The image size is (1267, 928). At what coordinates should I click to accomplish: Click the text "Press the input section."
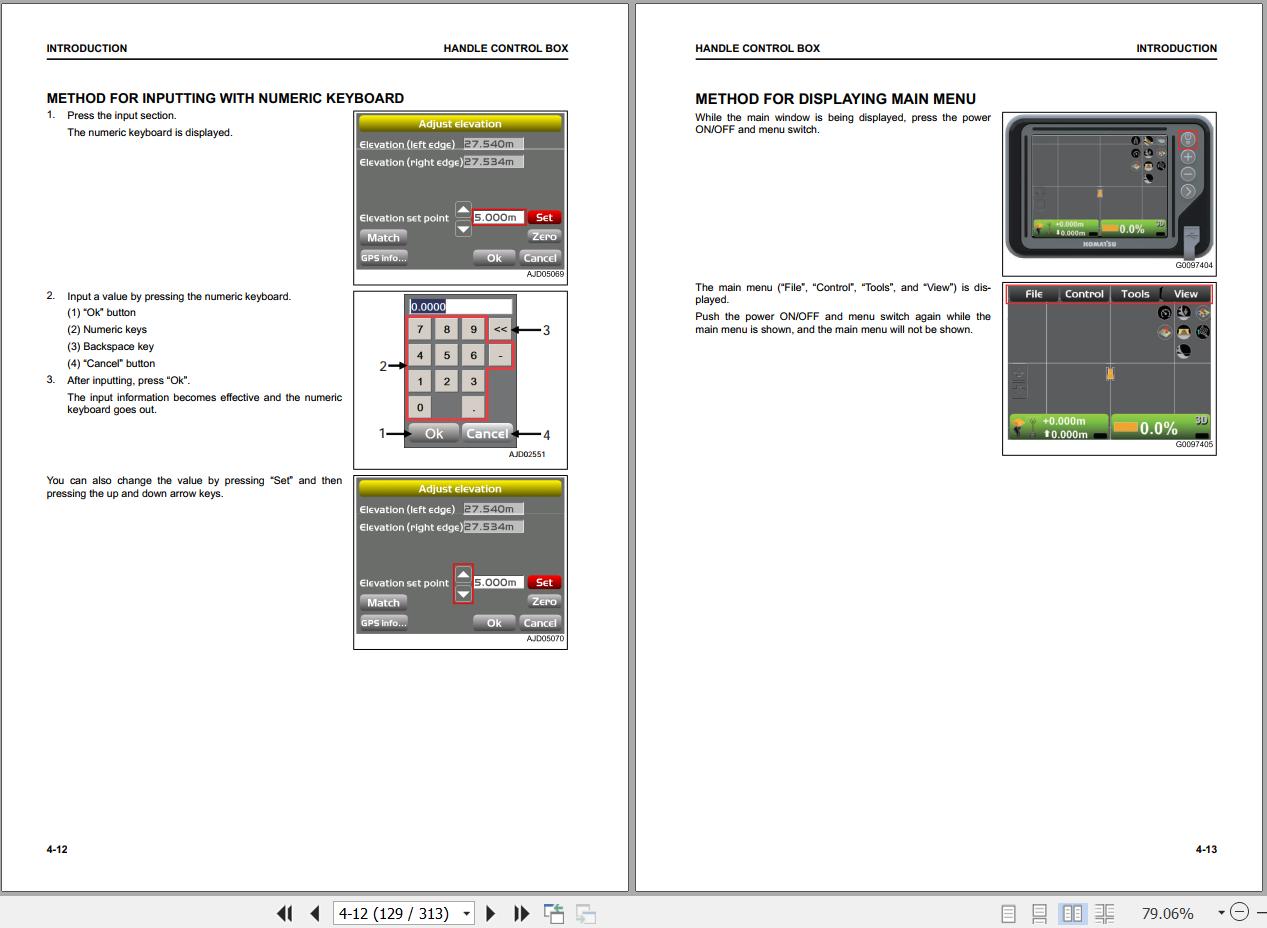coord(121,115)
